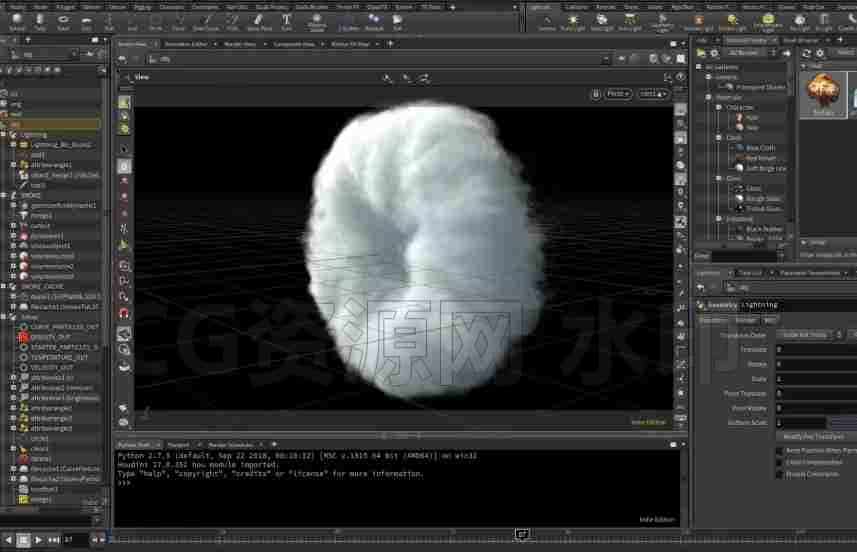Play the timeline forward
The height and width of the screenshot is (552, 857).
pyautogui.click(x=38, y=540)
